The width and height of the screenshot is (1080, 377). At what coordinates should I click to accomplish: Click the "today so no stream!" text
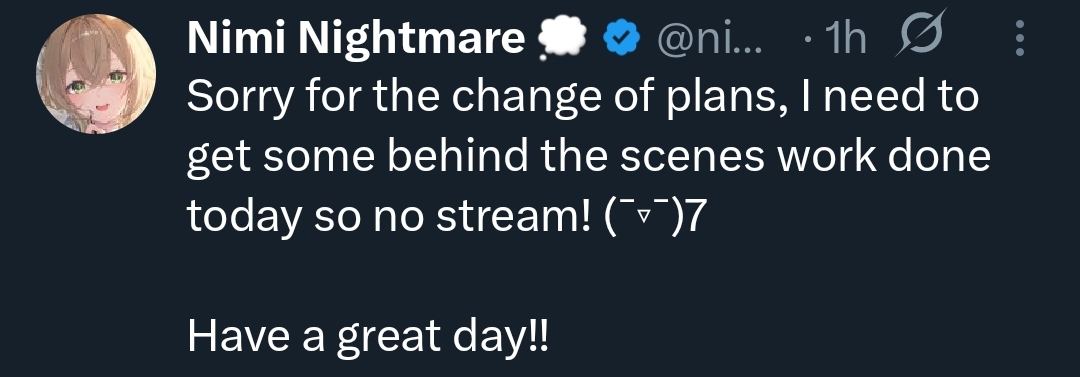tap(388, 218)
